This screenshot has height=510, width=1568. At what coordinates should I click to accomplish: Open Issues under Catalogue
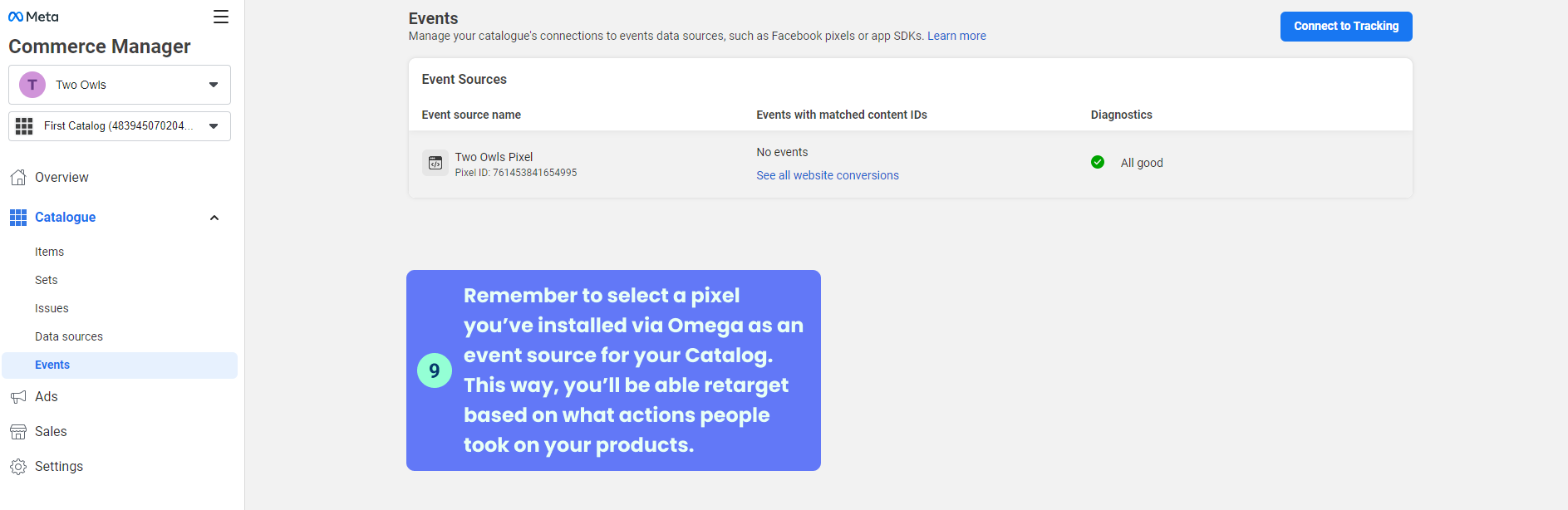coord(52,308)
